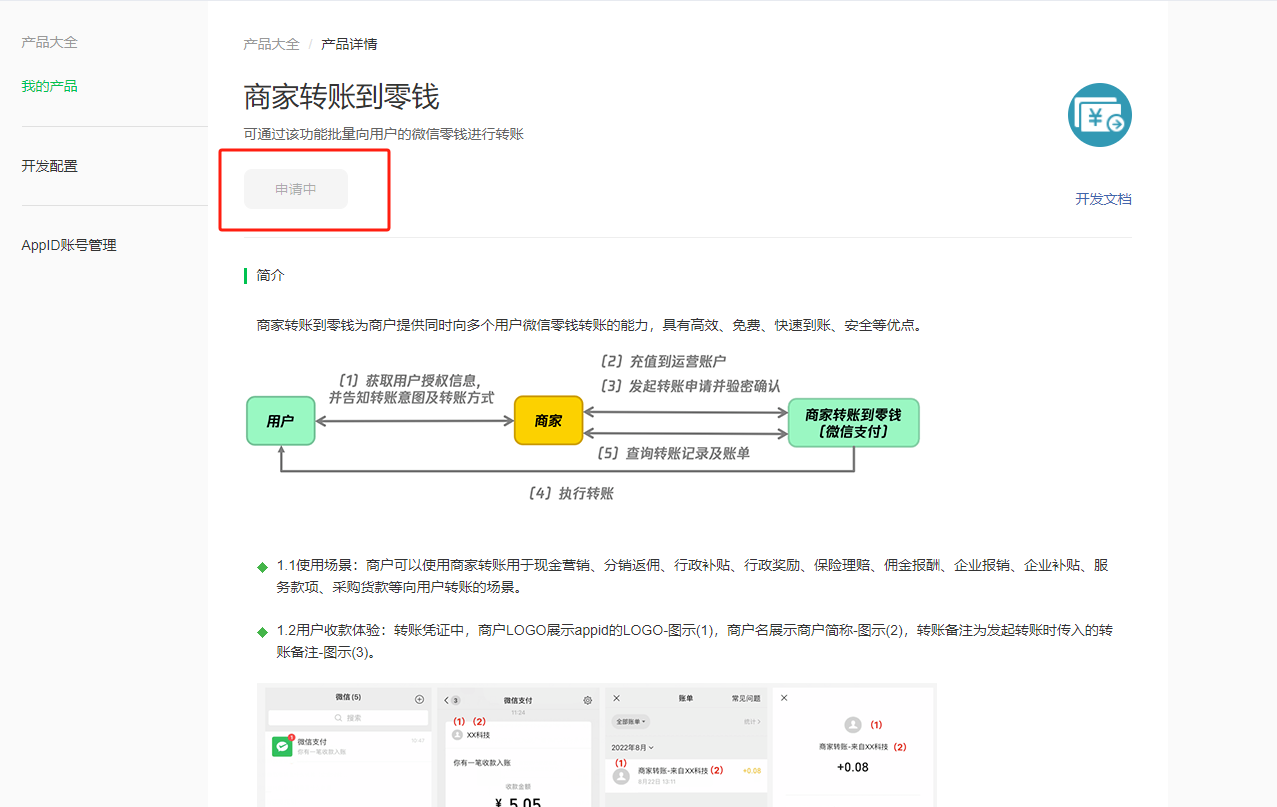Viewport: 1277px width, 807px height.
Task: Click diagram label (3) 发起转账申请并验密确认
Action: (x=689, y=386)
